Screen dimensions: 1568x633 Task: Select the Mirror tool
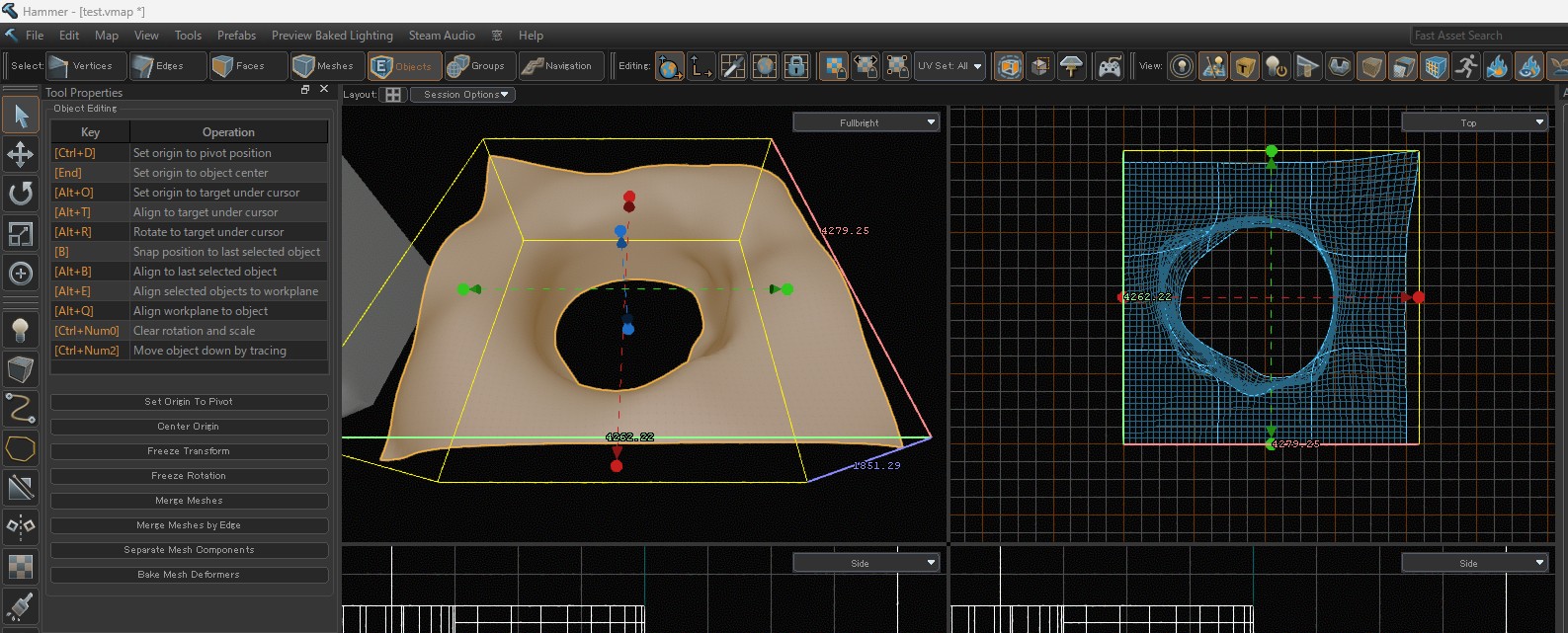(x=20, y=526)
